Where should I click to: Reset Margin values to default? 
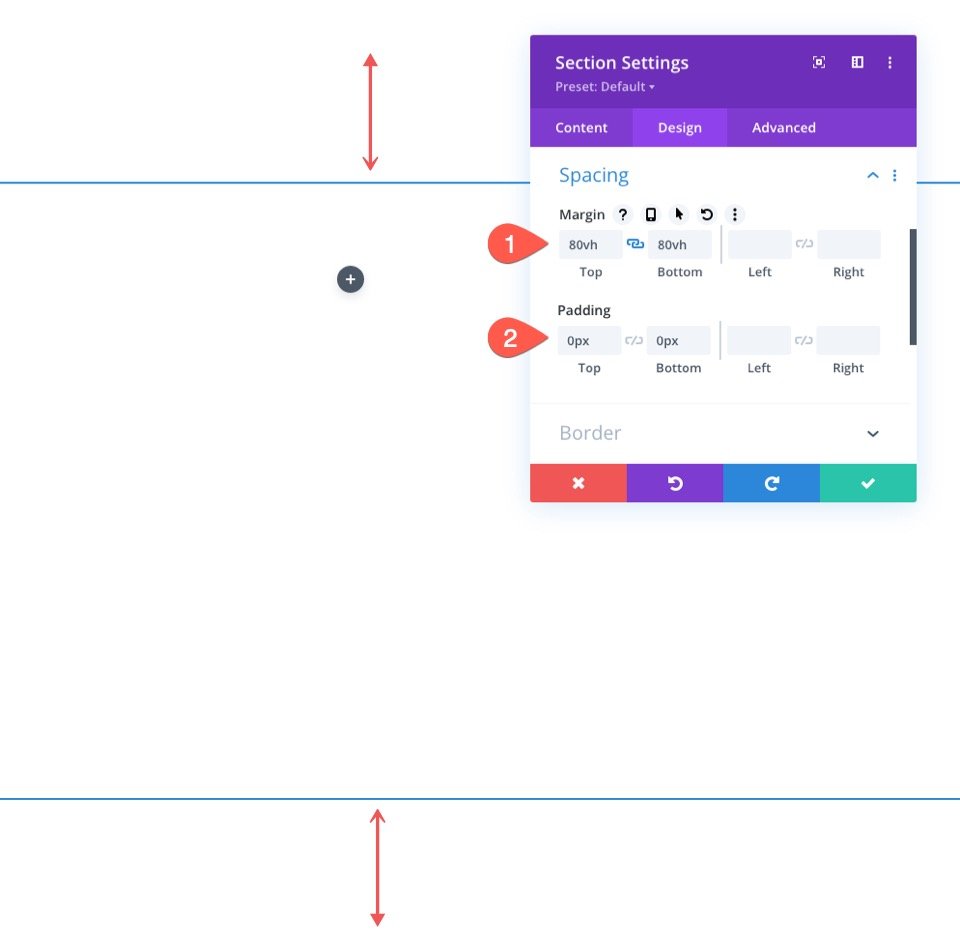707,214
